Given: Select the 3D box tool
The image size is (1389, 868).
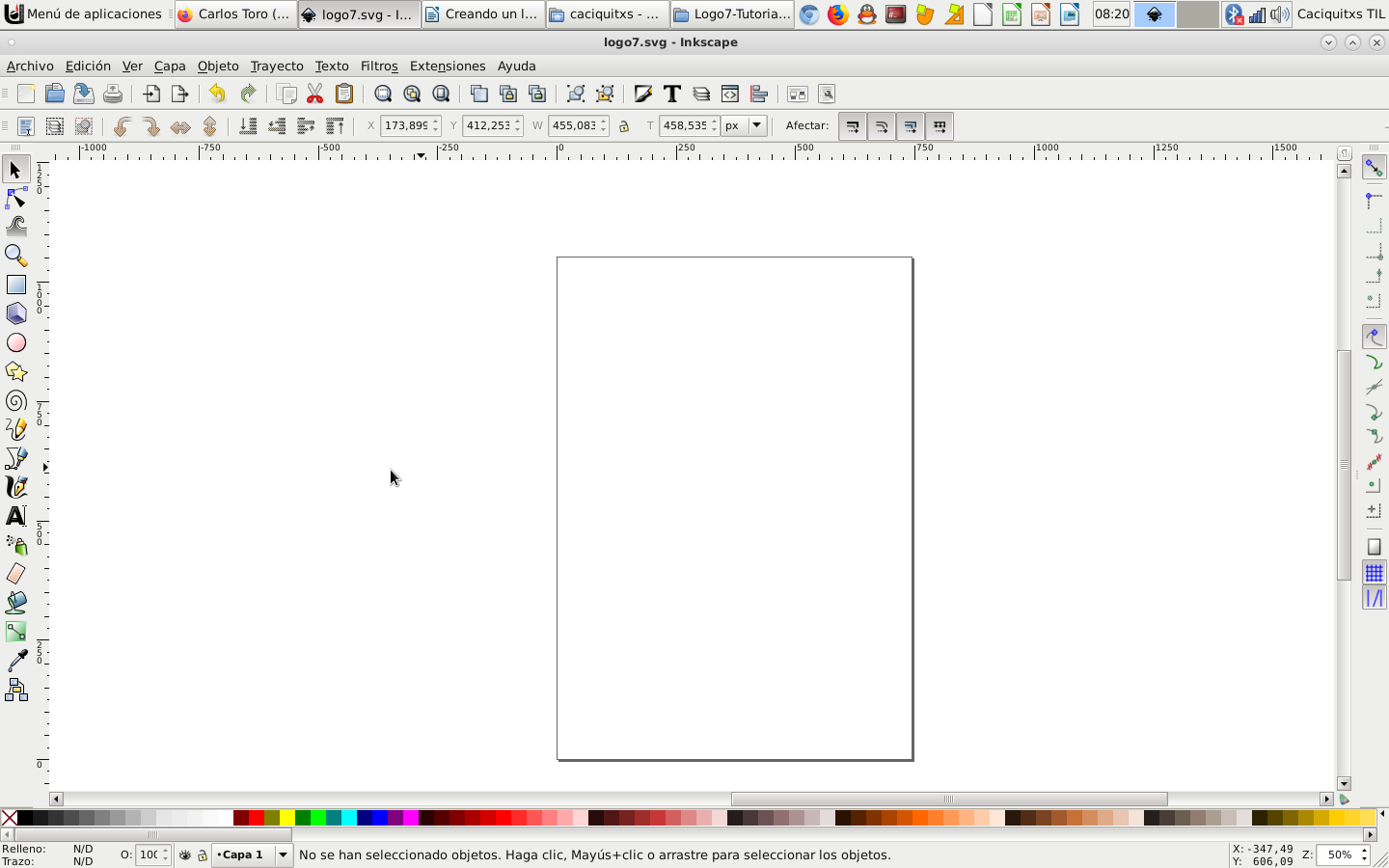Looking at the screenshot, I should coord(15,313).
